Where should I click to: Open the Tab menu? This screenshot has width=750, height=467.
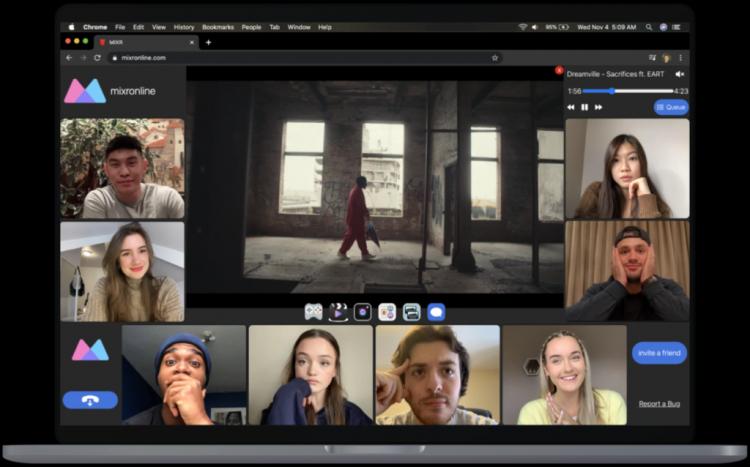[274, 27]
